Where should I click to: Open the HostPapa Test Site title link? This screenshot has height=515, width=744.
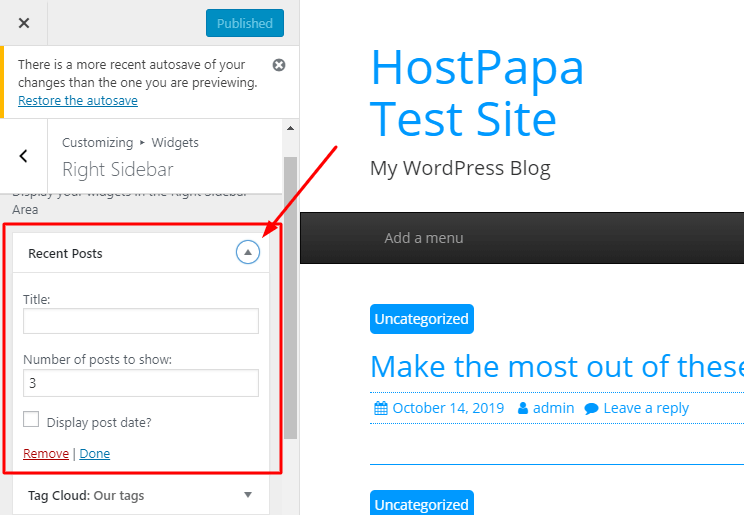[x=477, y=93]
